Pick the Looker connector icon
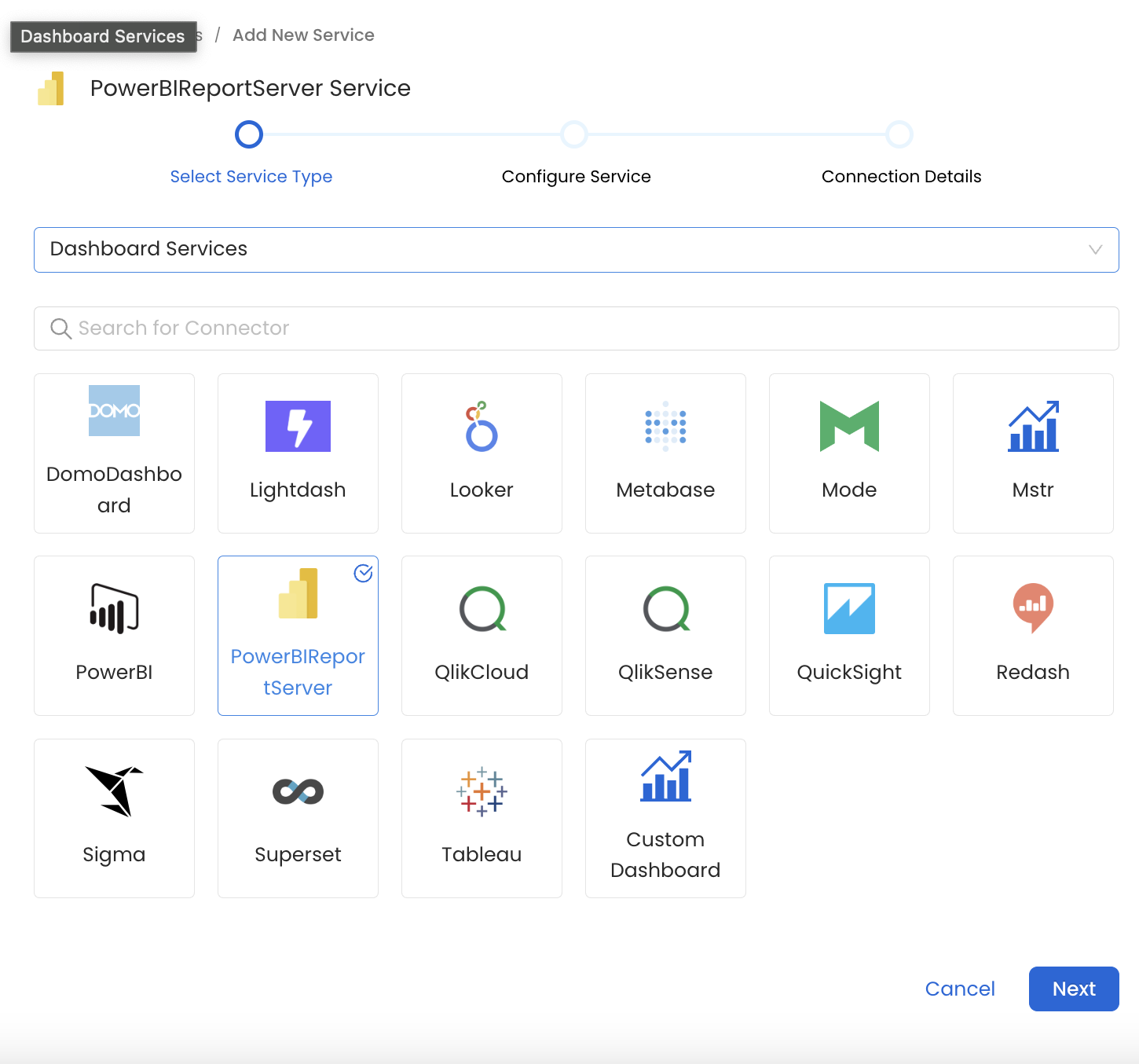This screenshot has height=1064, width=1139. 482,427
